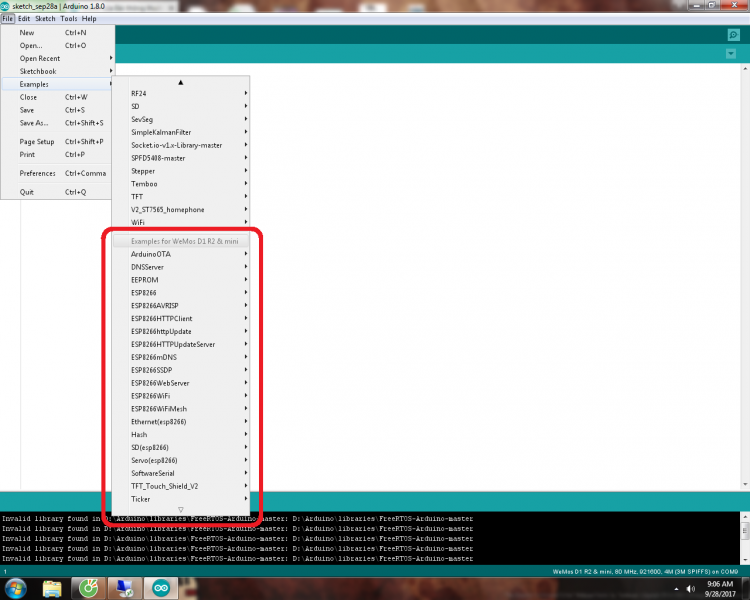Open V2_ST7565_homephone examples
Screen dimensions: 750x600
point(181,210)
